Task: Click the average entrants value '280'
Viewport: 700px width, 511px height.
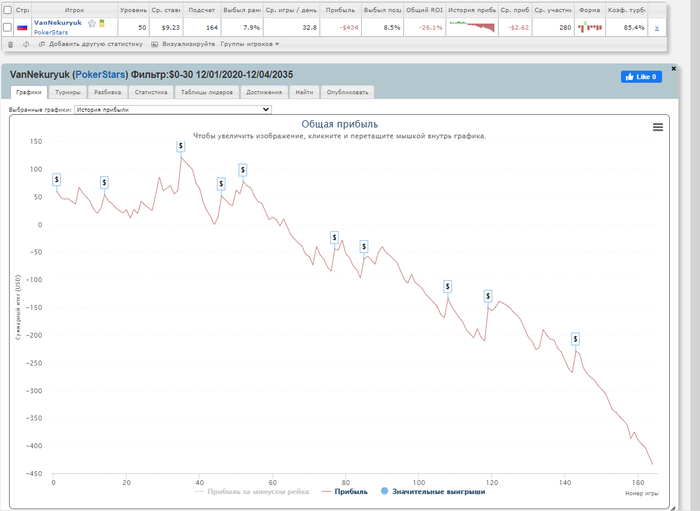Action: (565, 28)
